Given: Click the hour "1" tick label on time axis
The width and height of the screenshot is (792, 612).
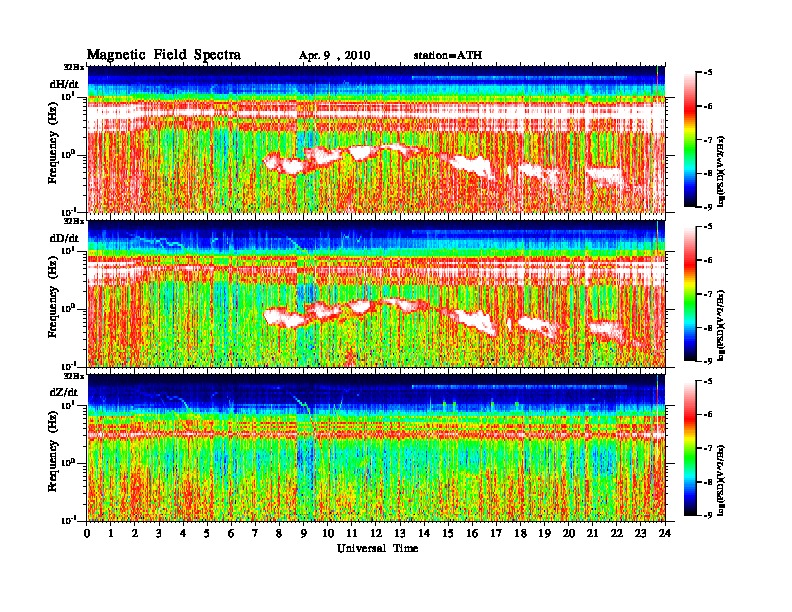Looking at the screenshot, I should tap(111, 534).
